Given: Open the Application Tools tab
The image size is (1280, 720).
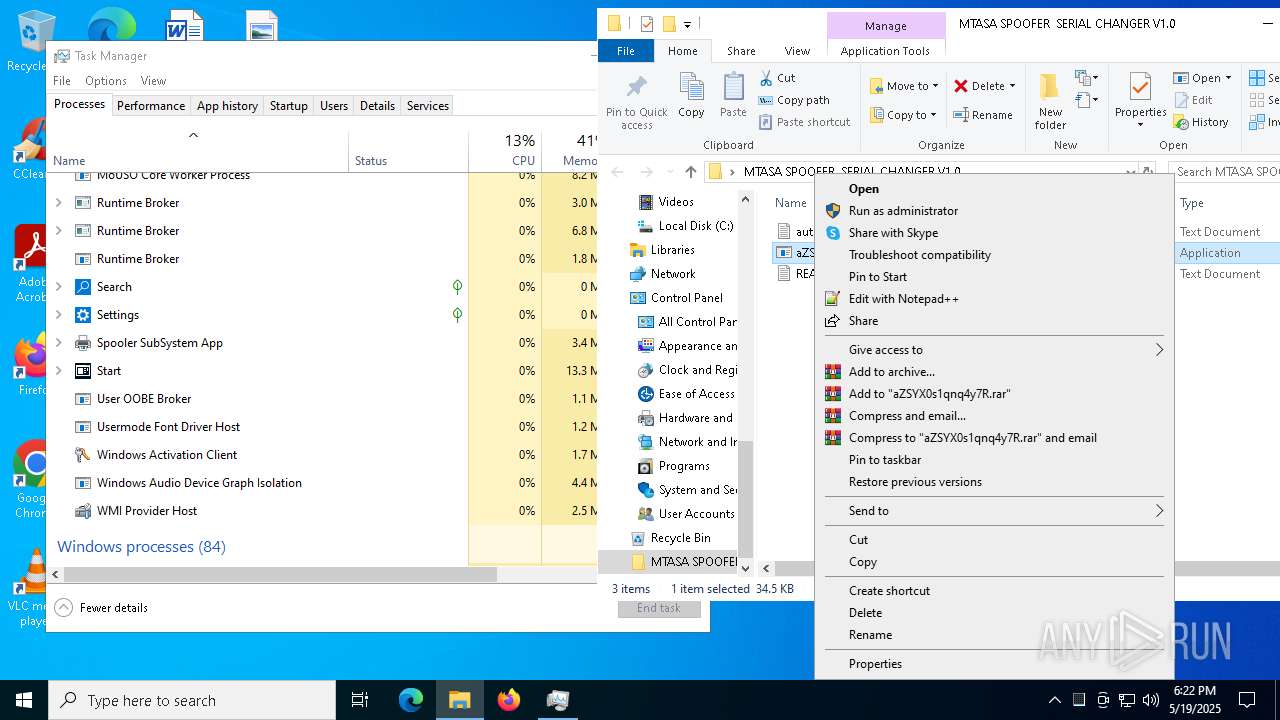Looking at the screenshot, I should click(x=885, y=51).
